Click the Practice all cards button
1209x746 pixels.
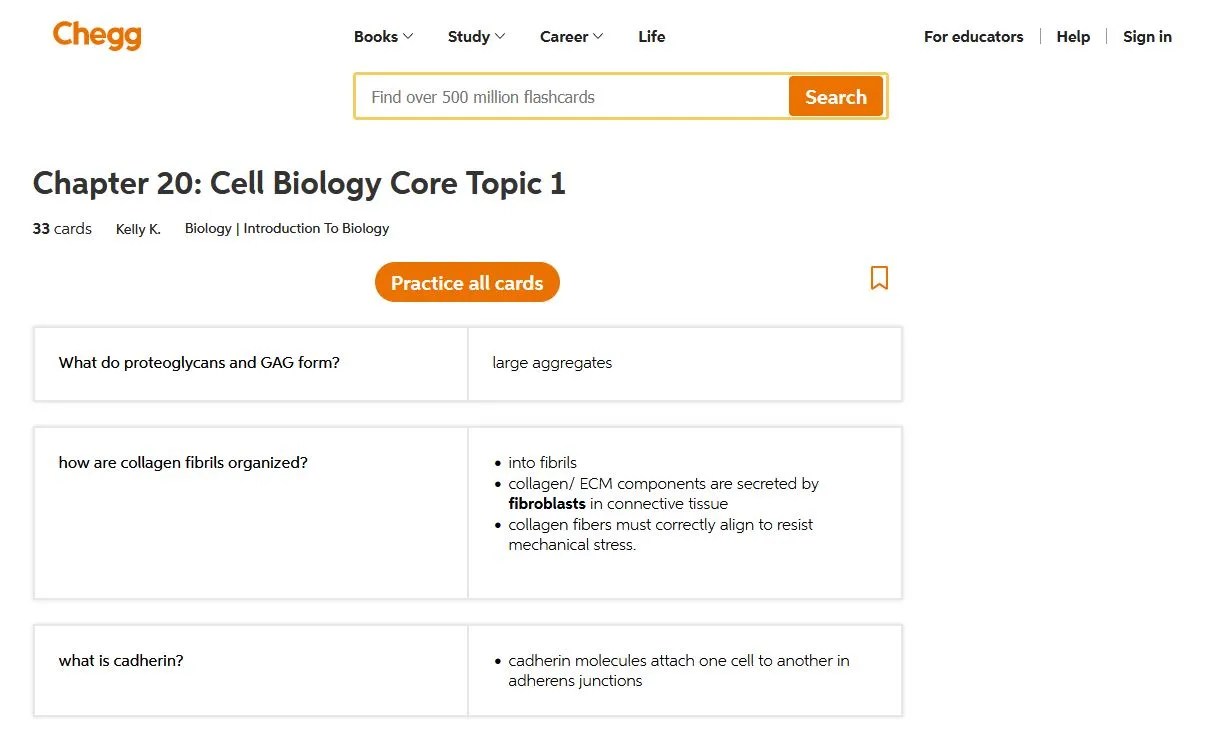click(x=466, y=282)
